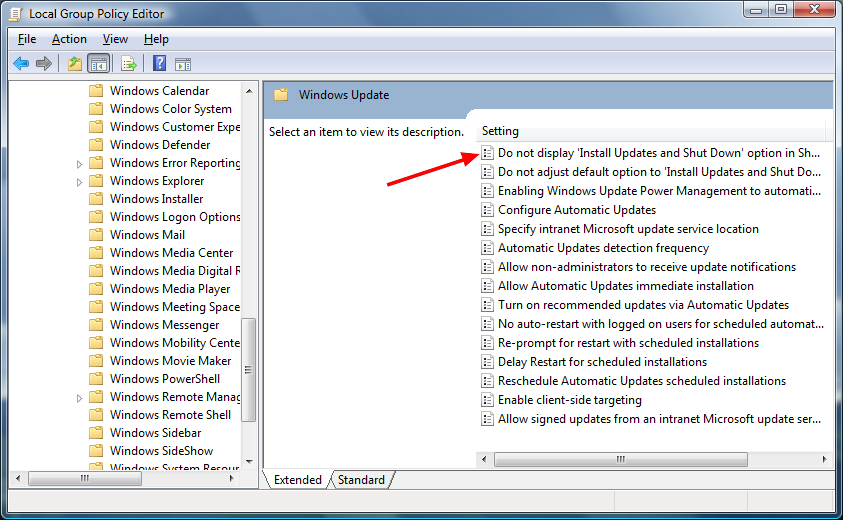This screenshot has height=520, width=843.
Task: Select 'Configure Automatic Updates' setting
Action: [577, 210]
